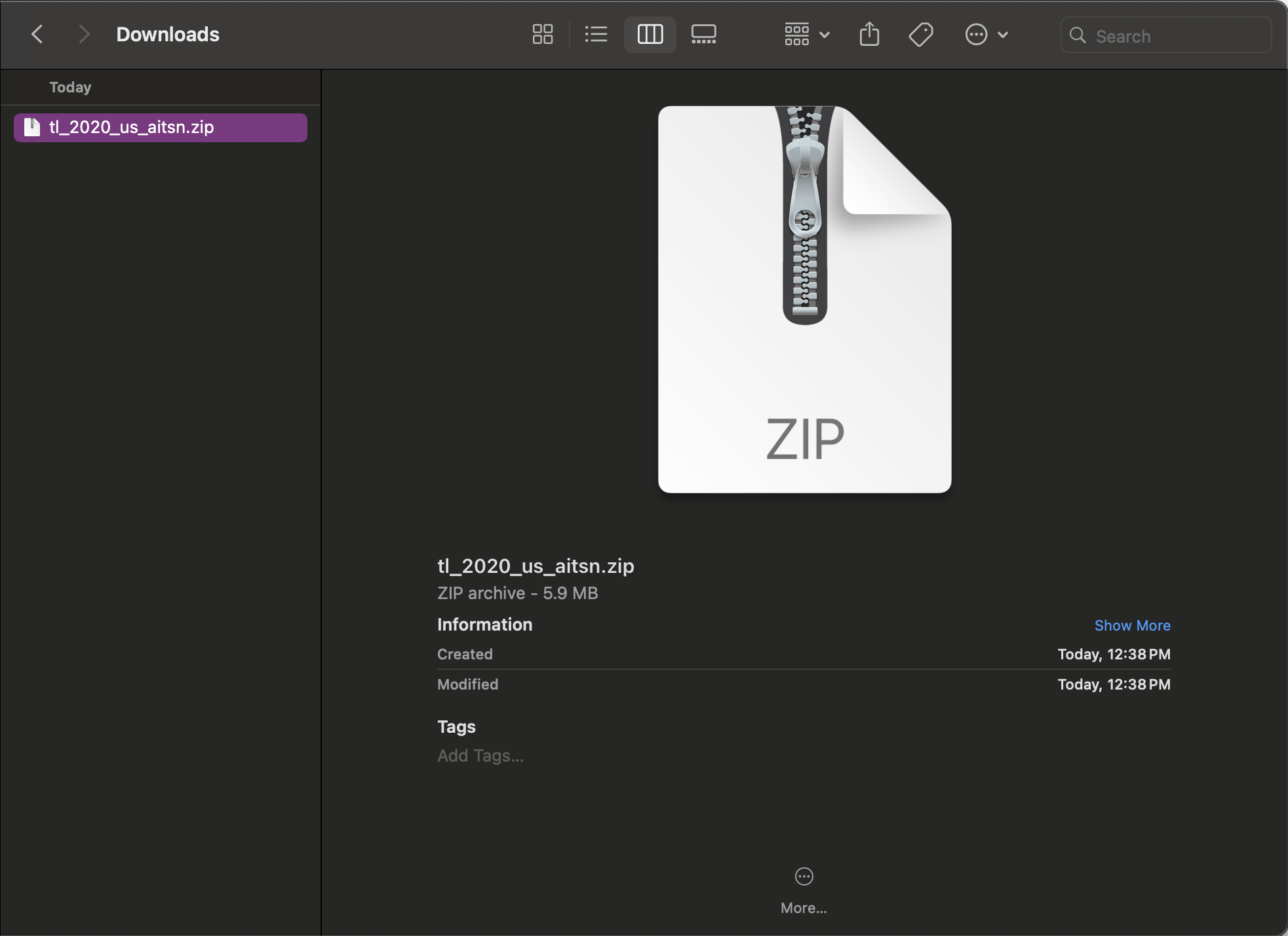Click the ZIP file preview thumbnail
1288x936 pixels.
click(x=804, y=299)
